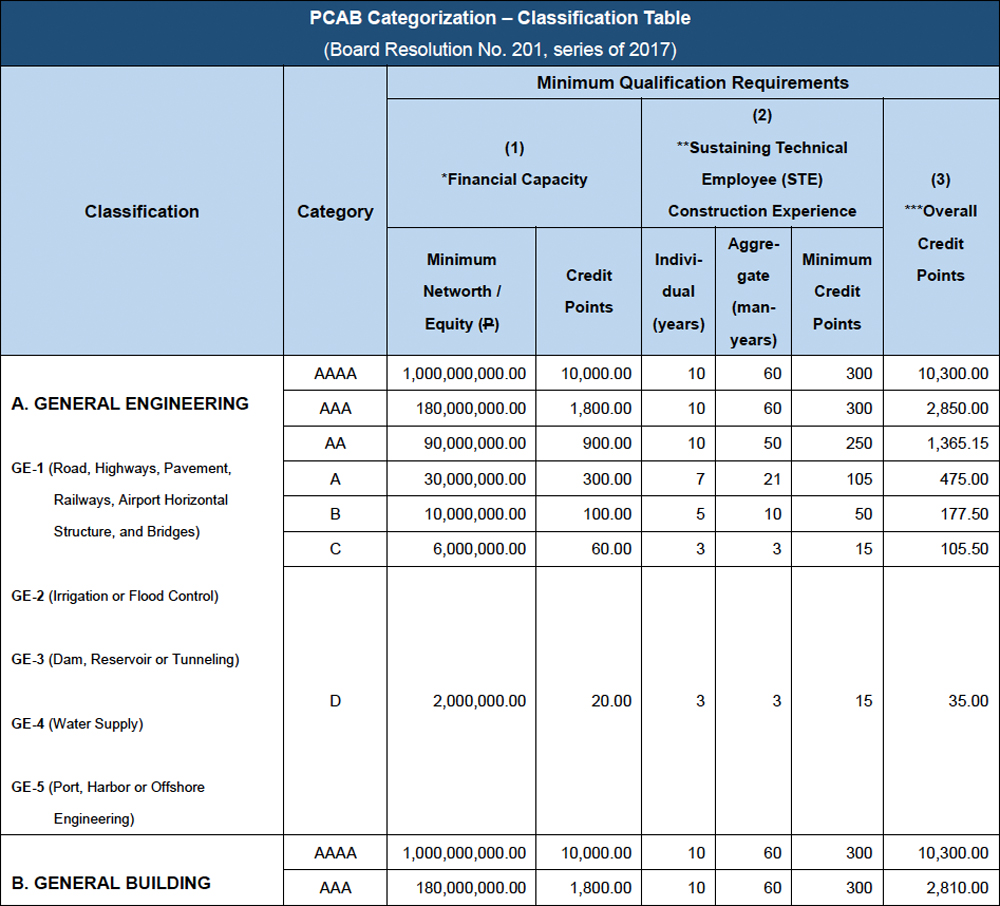
Task: Click minimum credit points '15' in C row
Action: click(864, 549)
